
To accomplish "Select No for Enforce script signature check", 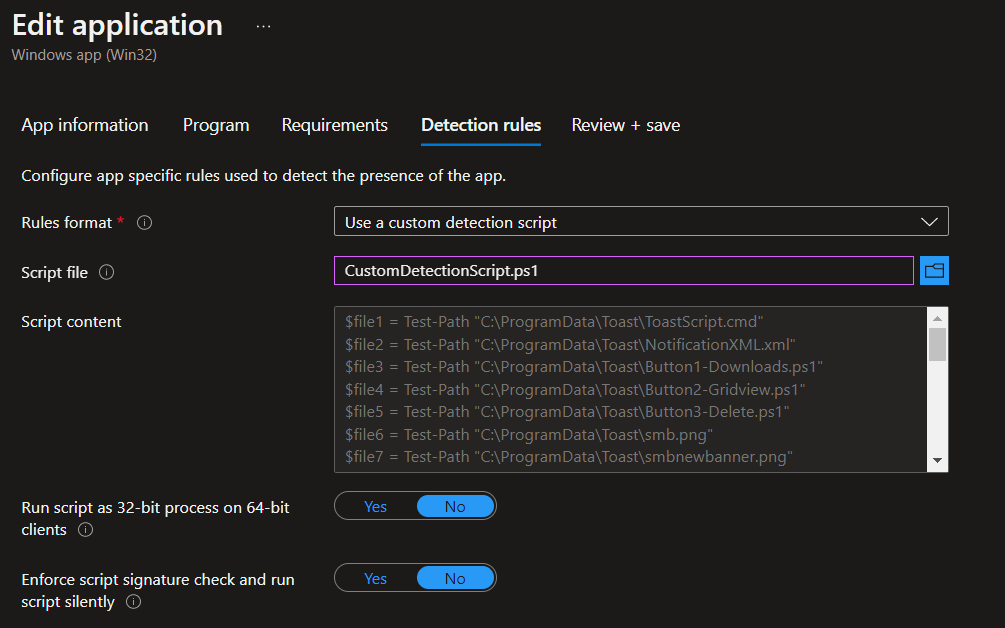I will [455, 578].
